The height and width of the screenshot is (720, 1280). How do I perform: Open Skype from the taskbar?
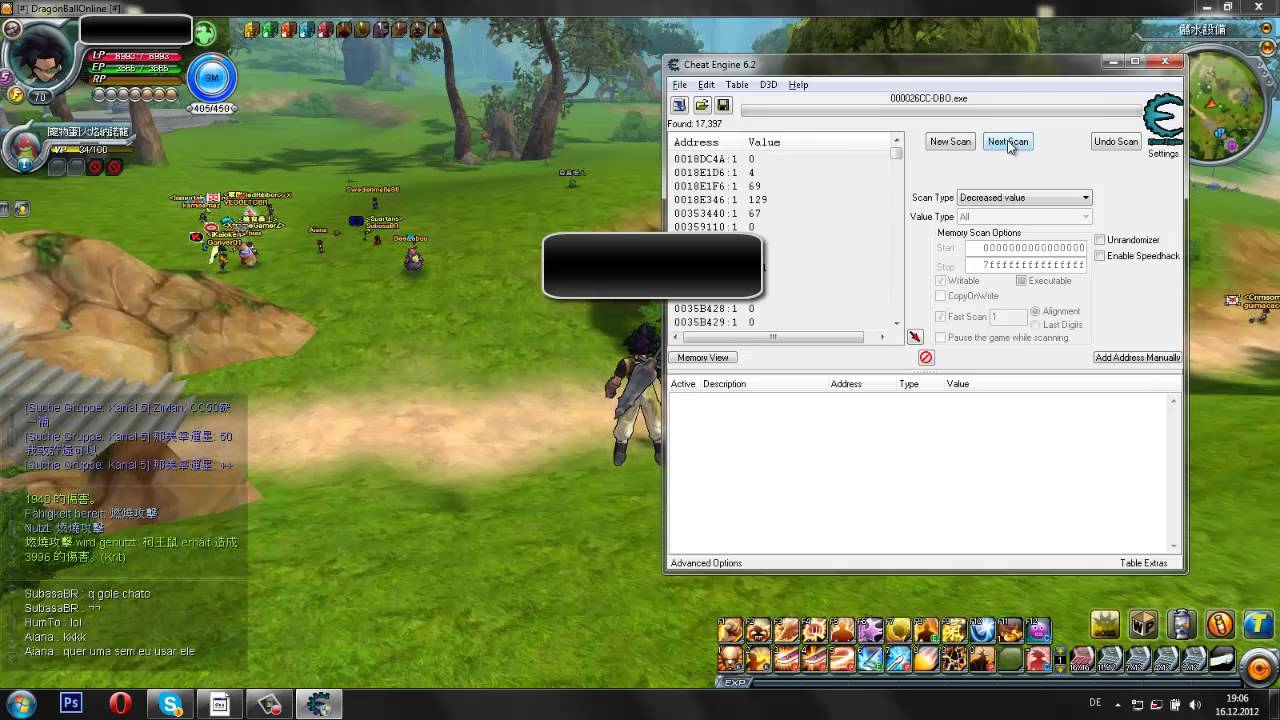170,704
